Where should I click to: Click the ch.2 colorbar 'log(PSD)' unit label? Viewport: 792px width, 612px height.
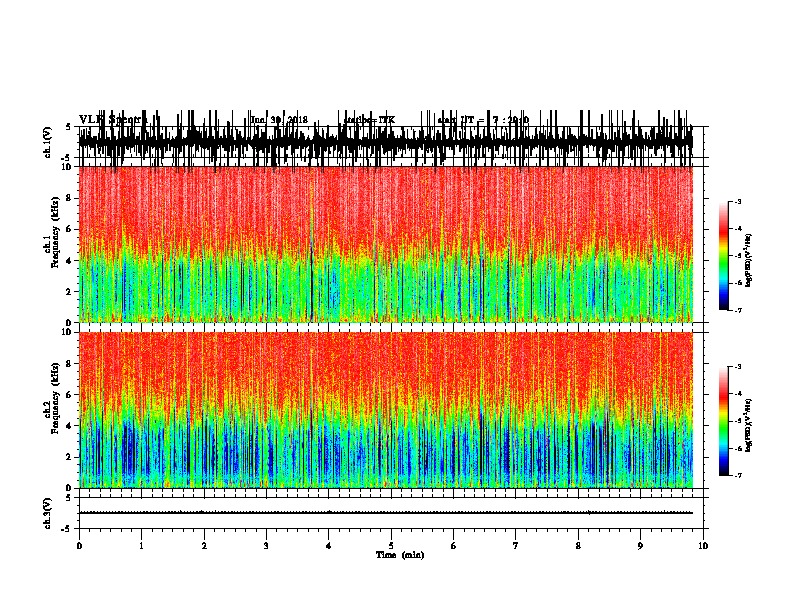click(748, 425)
